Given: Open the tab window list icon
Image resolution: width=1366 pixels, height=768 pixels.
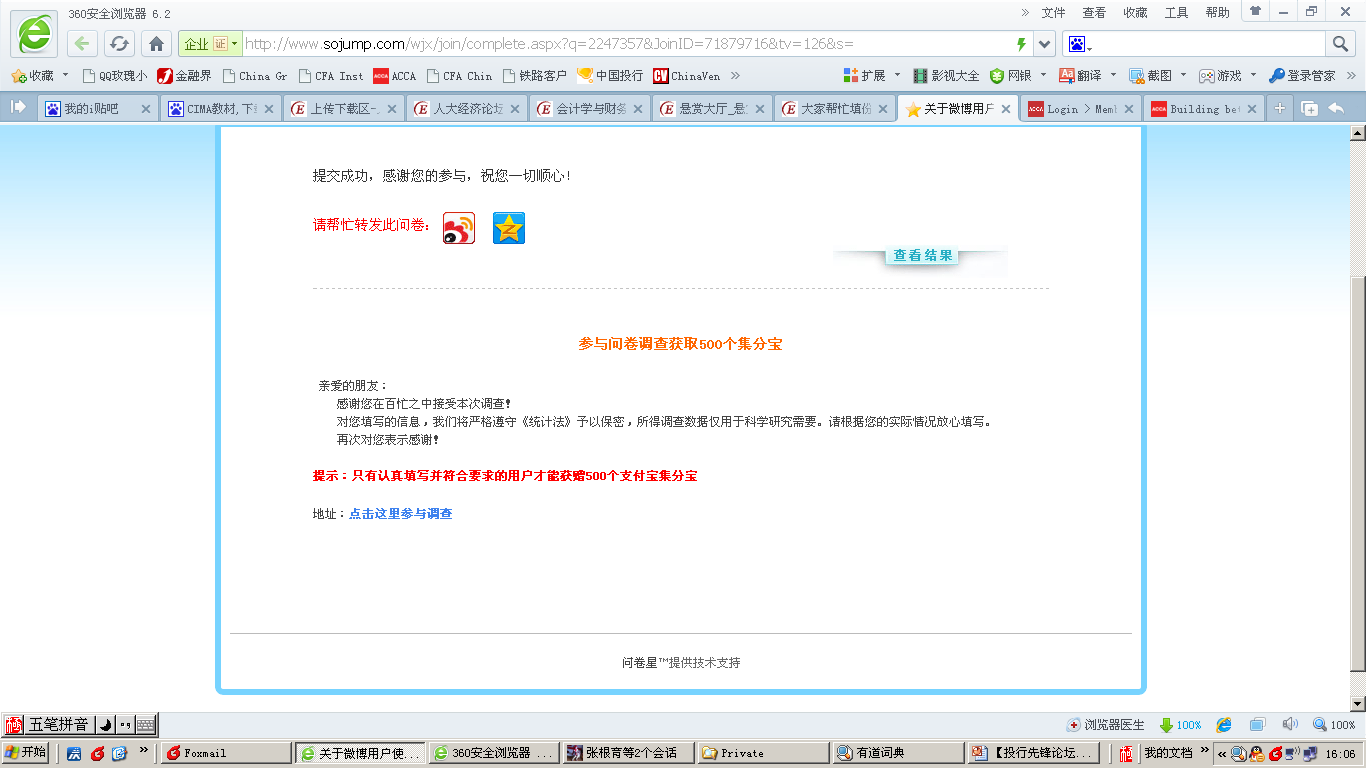Looking at the screenshot, I should point(1309,109).
